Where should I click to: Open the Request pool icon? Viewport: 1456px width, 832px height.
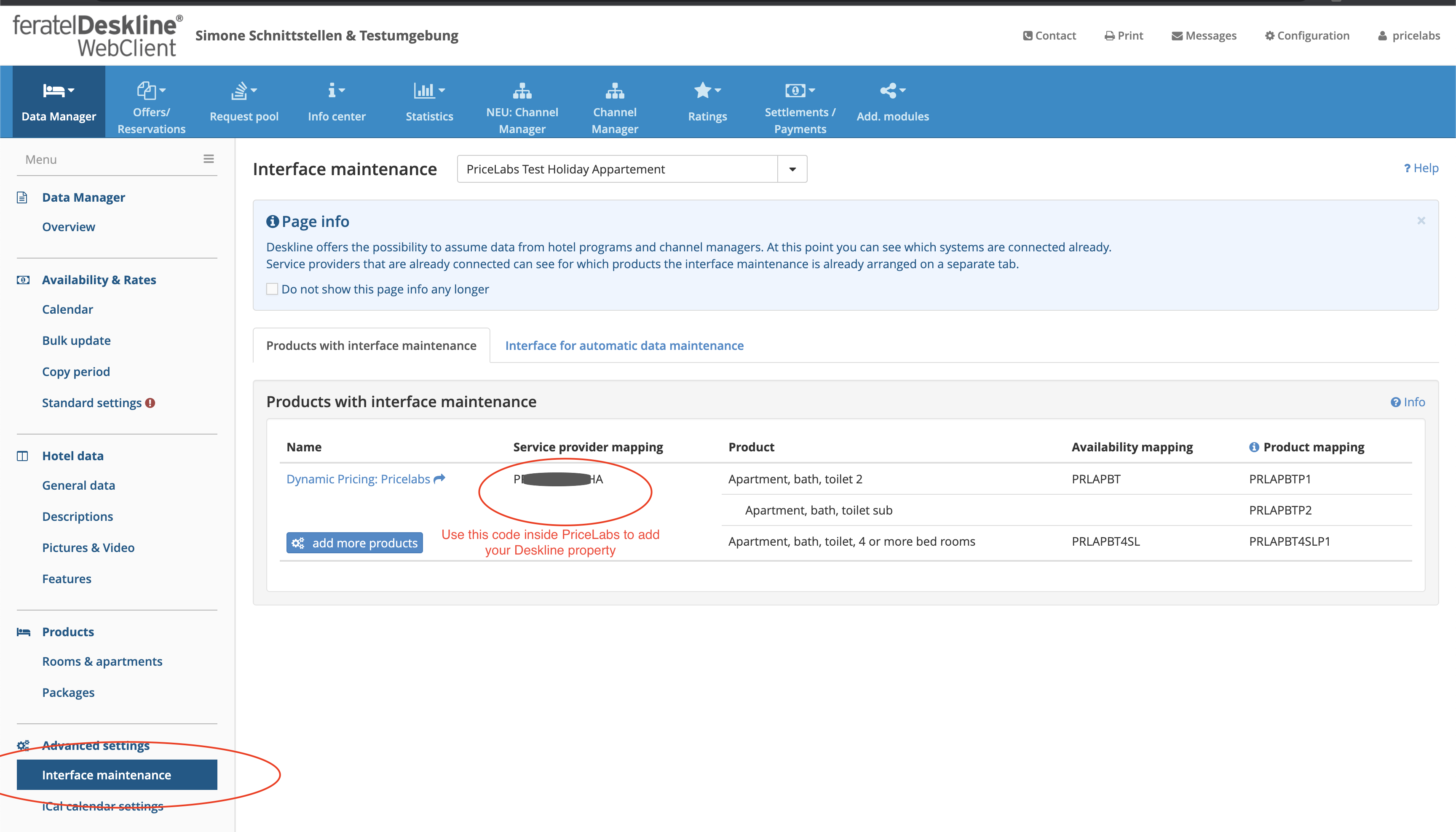[239, 90]
